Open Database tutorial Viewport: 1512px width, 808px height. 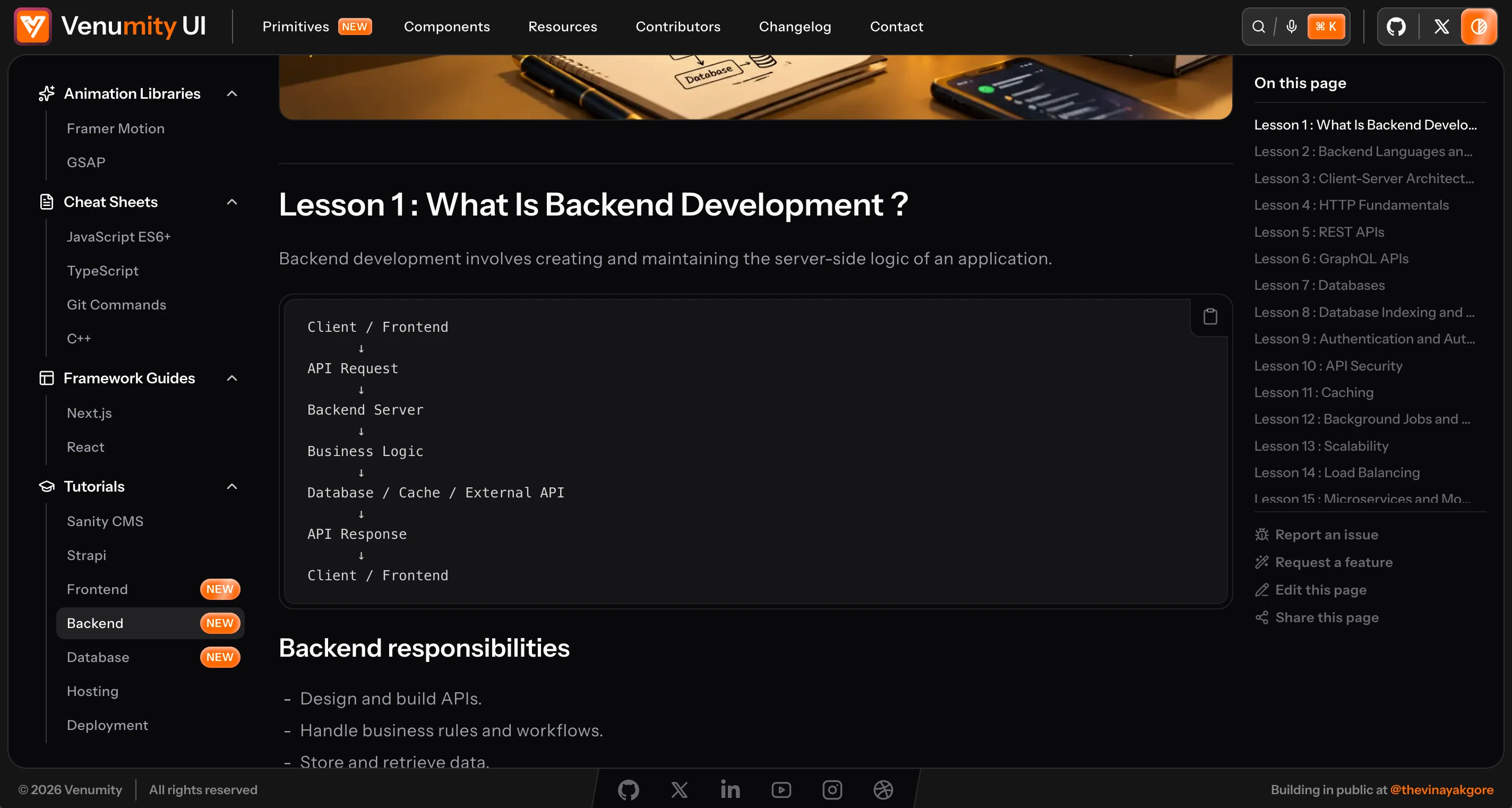(150, 657)
